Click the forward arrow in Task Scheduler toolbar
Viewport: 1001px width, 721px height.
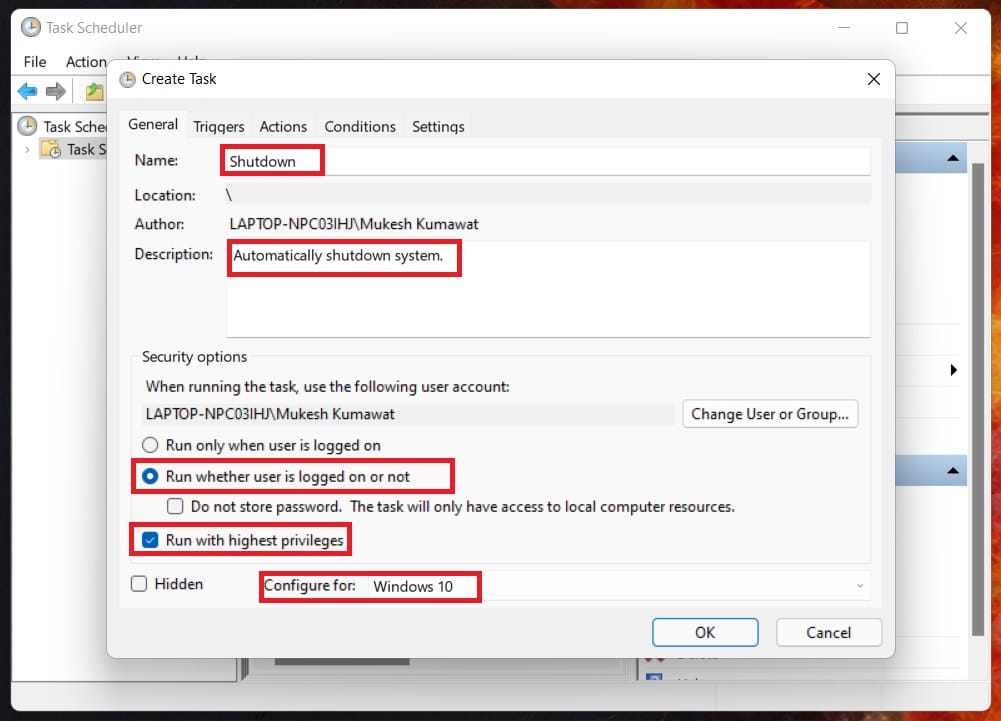tap(56, 91)
